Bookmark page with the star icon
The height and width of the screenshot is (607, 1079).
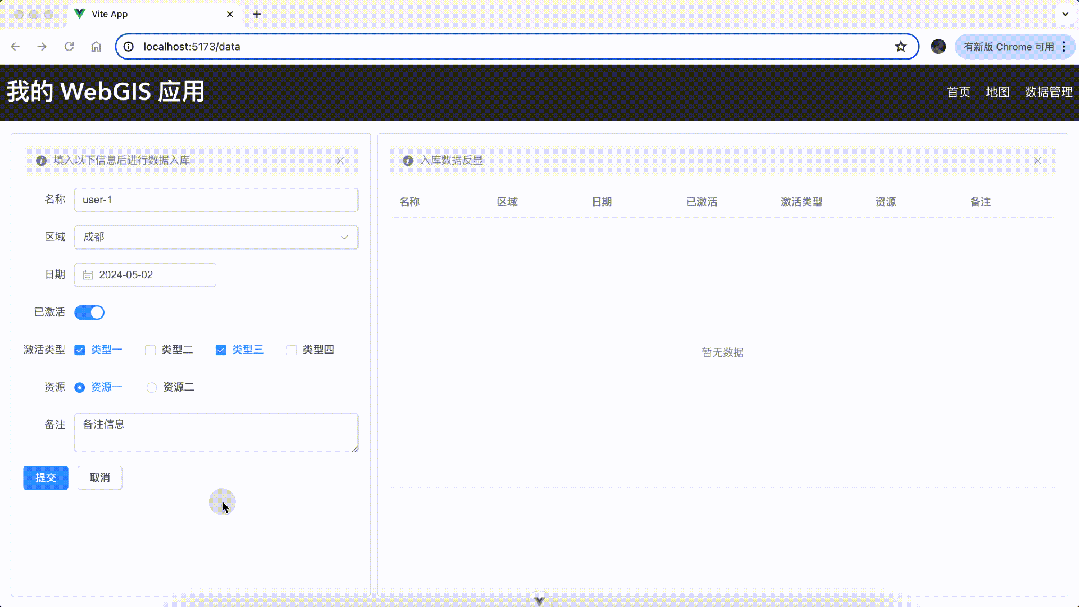(900, 47)
